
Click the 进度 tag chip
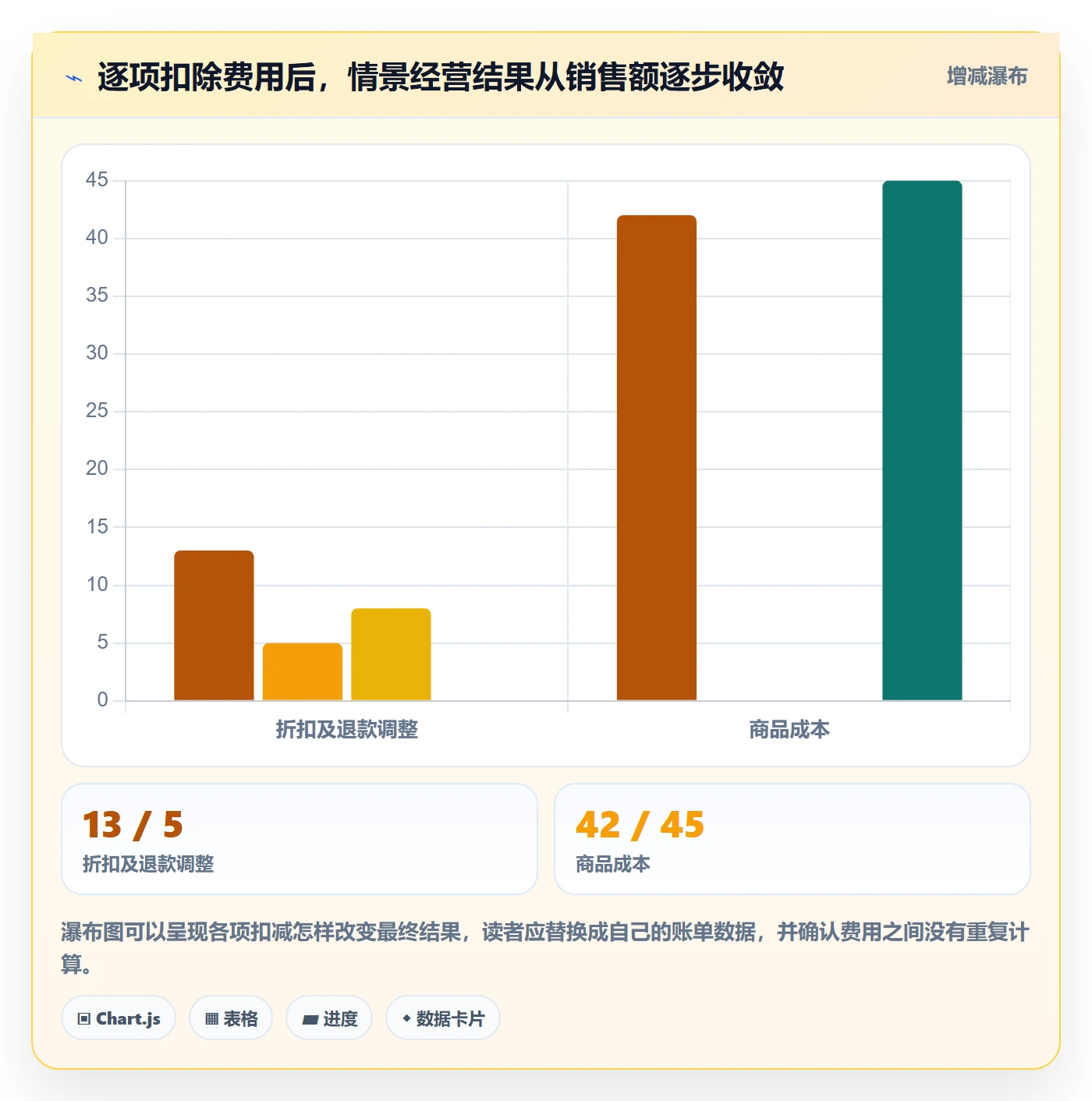pos(329,1018)
